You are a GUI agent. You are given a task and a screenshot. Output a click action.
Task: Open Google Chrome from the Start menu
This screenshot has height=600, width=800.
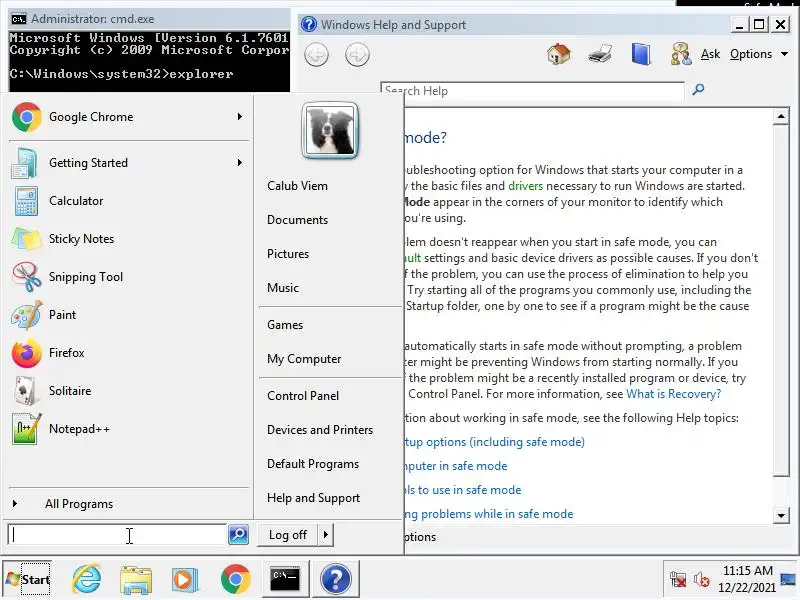128,117
